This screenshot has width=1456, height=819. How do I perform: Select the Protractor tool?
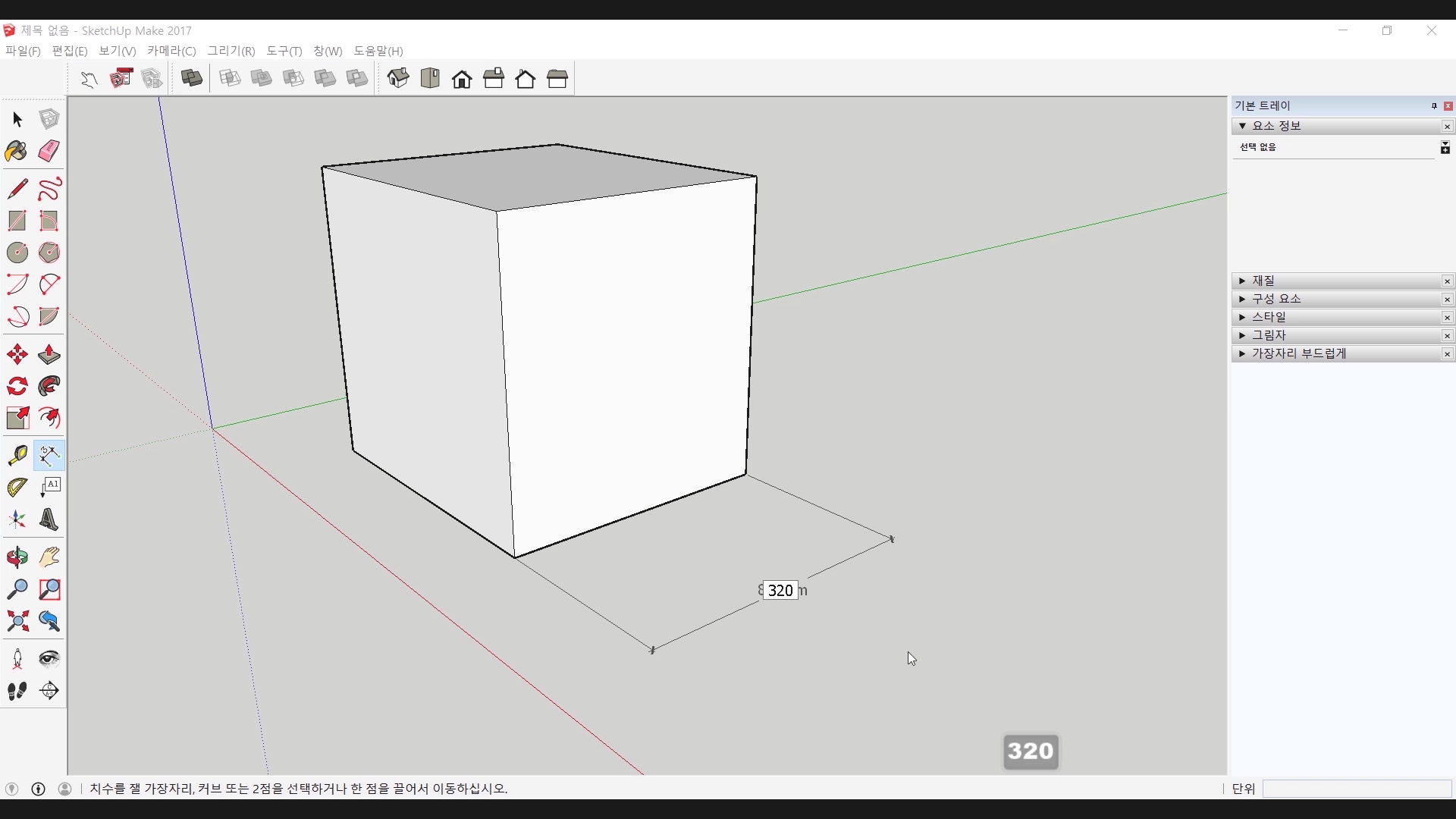(17, 488)
